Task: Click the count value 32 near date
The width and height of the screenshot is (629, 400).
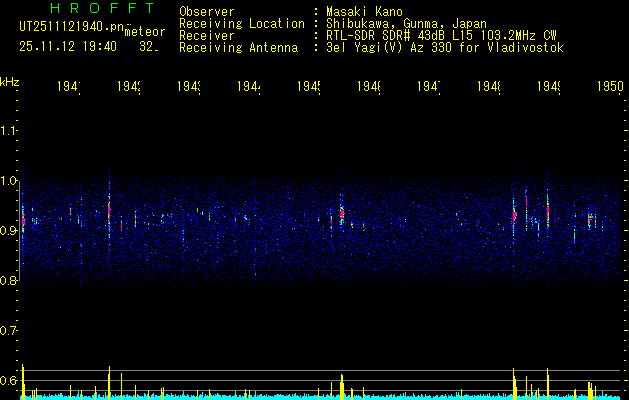Action: [148, 47]
